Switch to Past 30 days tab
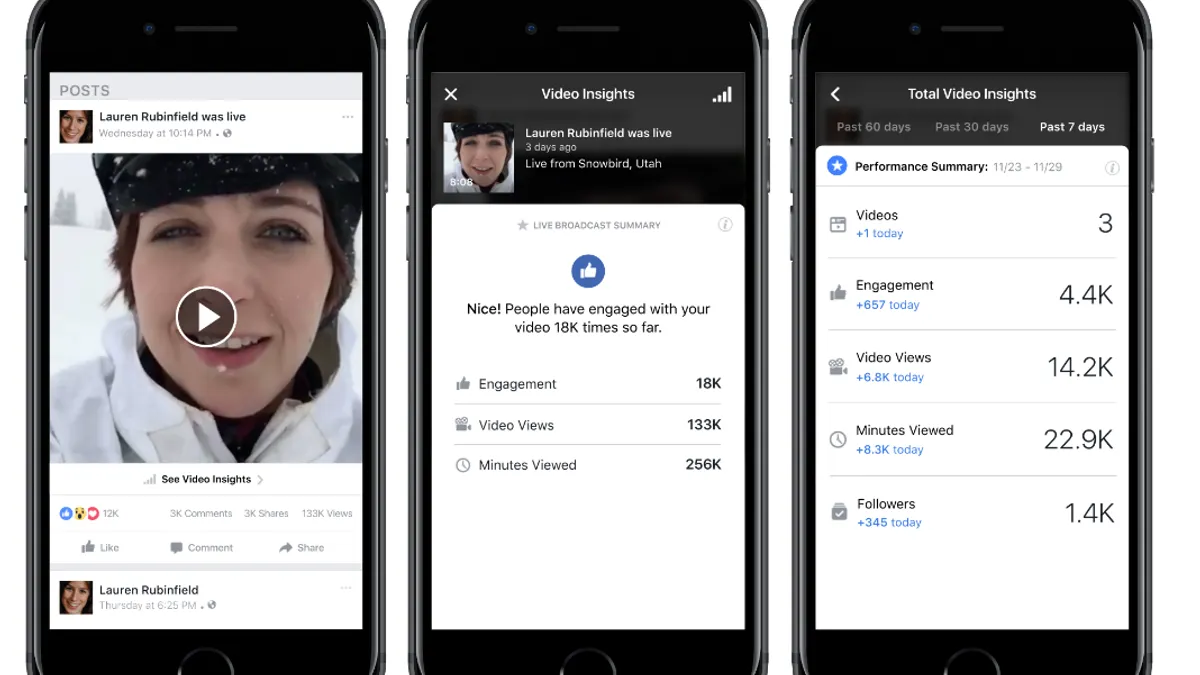Image resolution: width=1200 pixels, height=675 pixels. tap(972, 127)
